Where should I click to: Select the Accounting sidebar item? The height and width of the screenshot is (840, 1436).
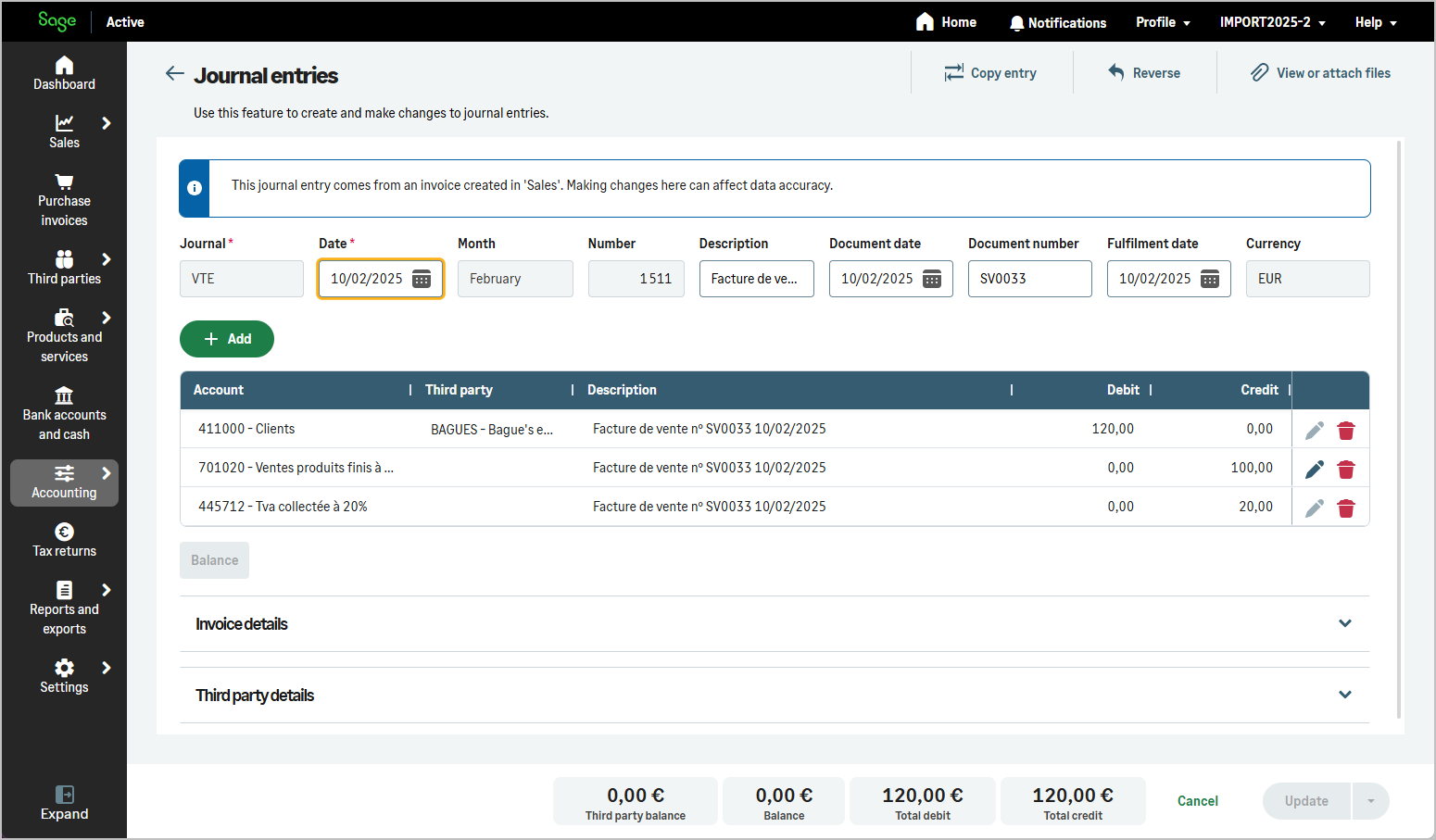(64, 483)
